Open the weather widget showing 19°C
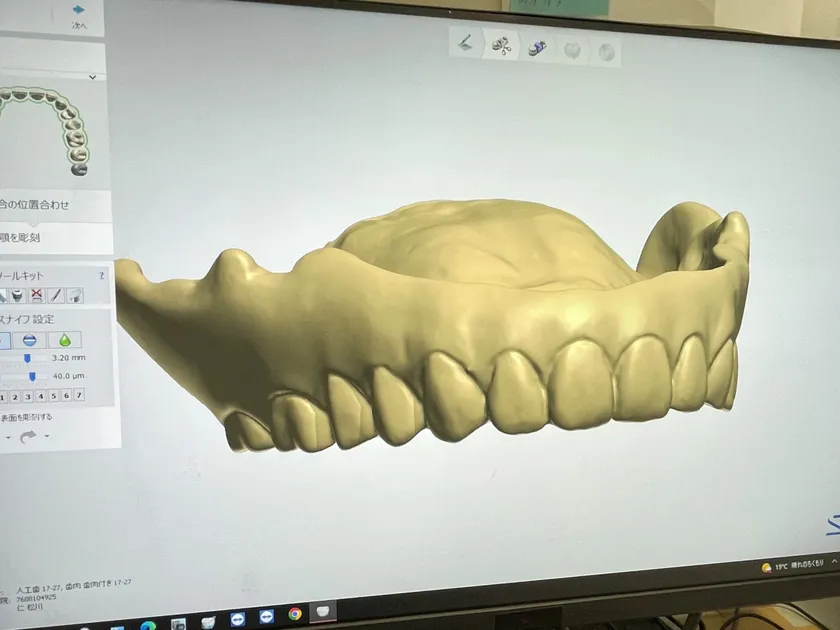 tap(793, 565)
